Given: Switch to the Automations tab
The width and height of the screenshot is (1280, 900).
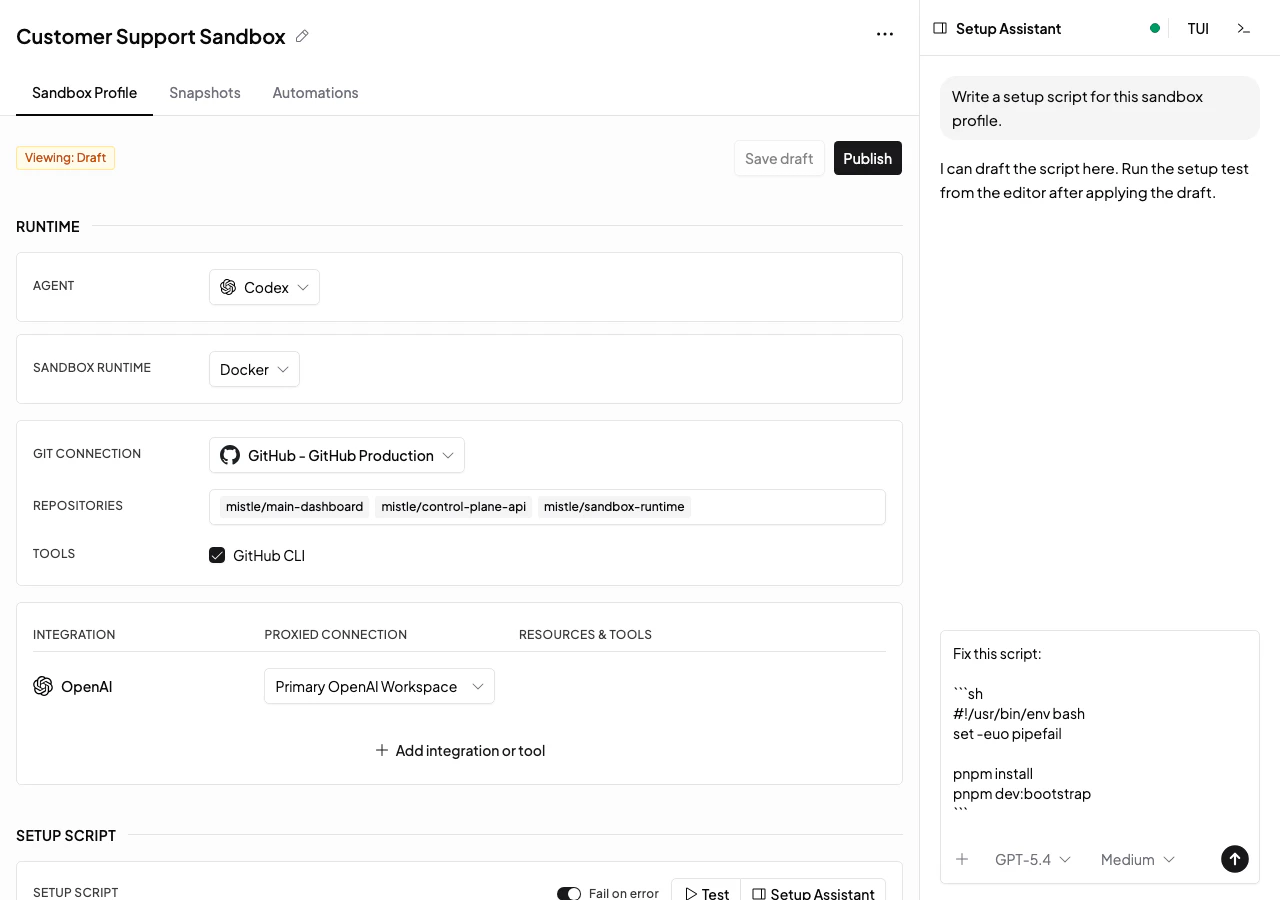Looking at the screenshot, I should coord(315,92).
